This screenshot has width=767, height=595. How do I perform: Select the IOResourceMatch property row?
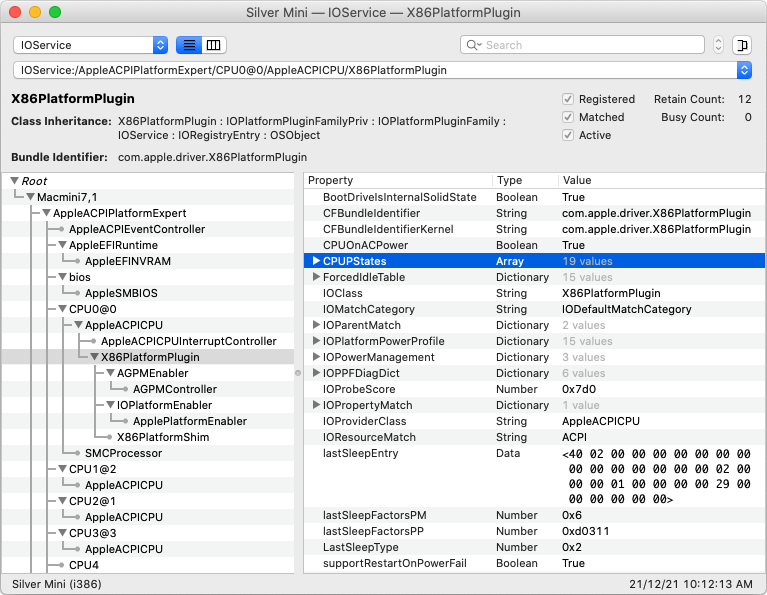click(534, 437)
